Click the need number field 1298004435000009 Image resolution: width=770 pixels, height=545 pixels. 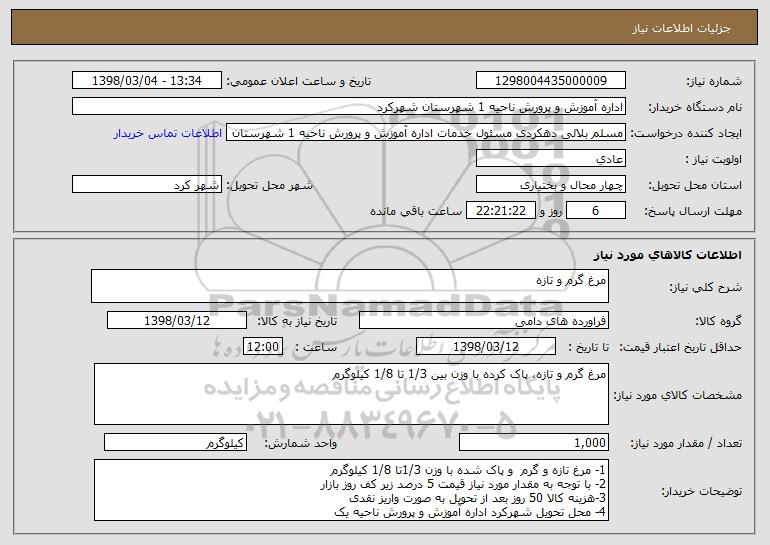pos(550,80)
